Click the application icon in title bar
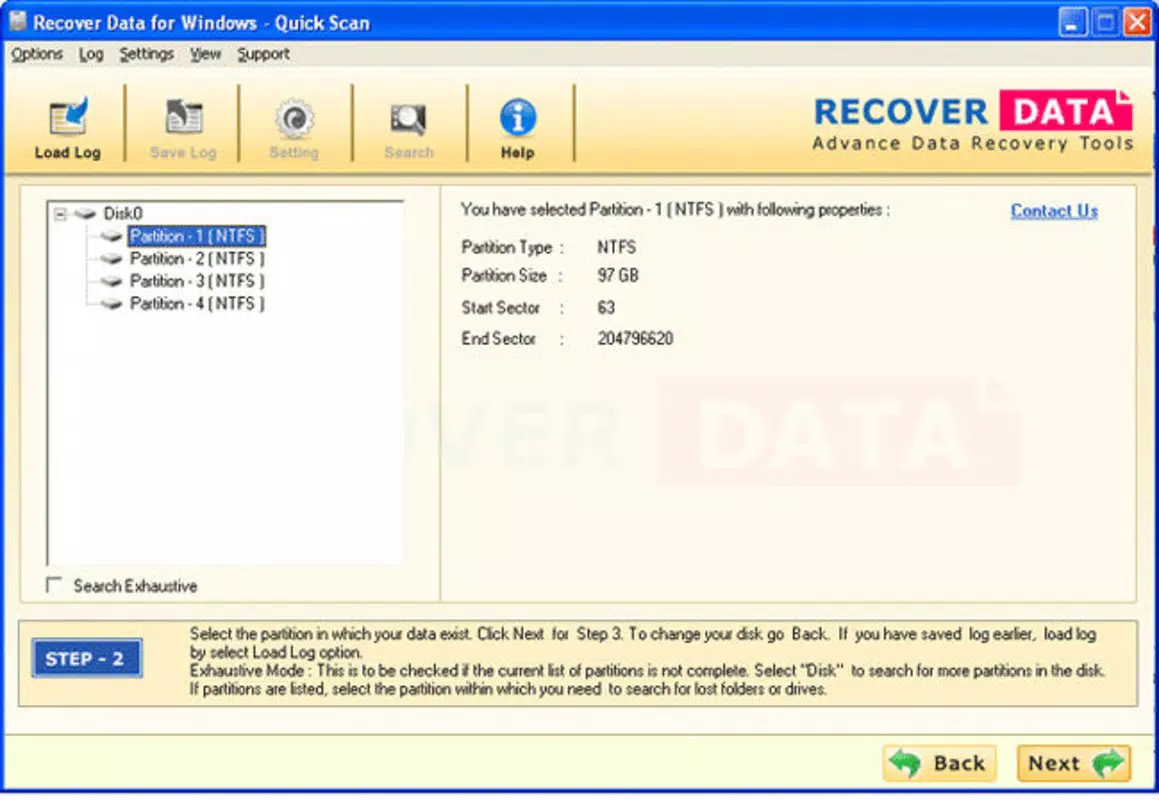 click(18, 21)
